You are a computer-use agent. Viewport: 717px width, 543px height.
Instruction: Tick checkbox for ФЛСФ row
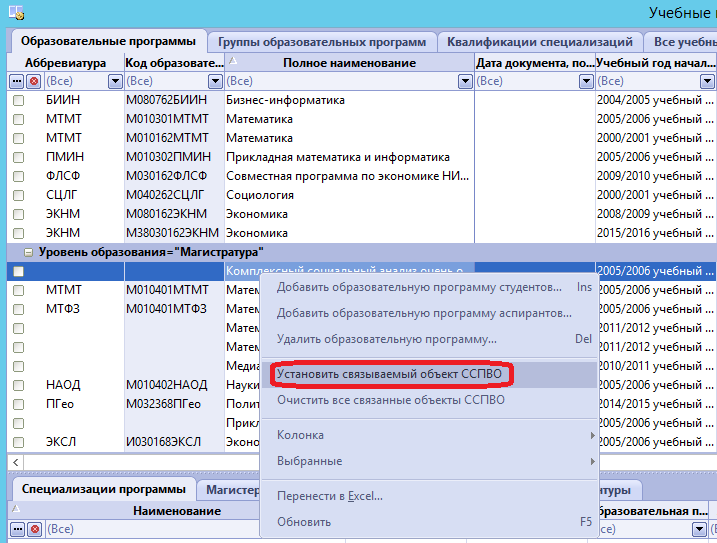pyautogui.click(x=18, y=176)
